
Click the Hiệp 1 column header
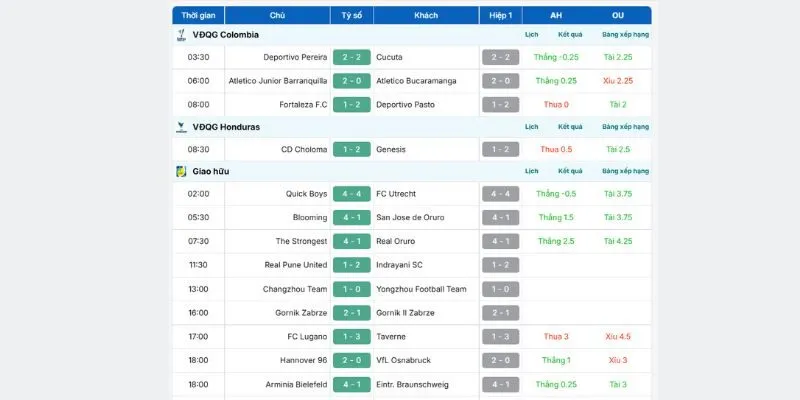point(501,15)
